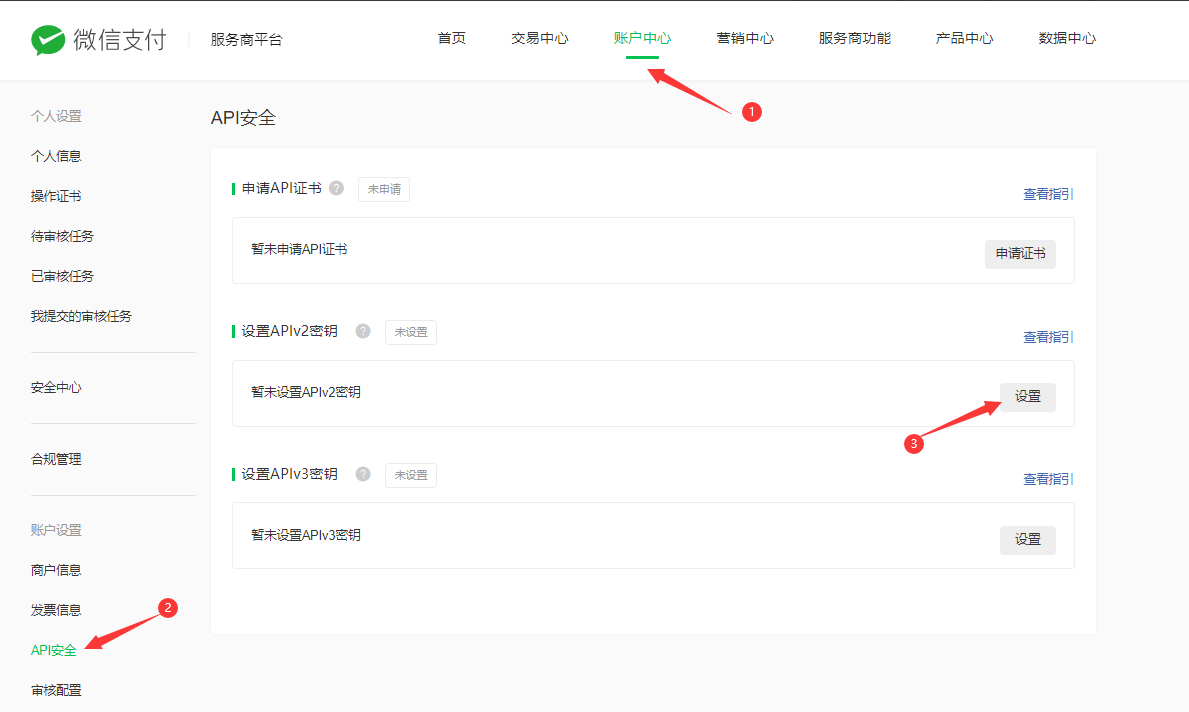Open 查看指引 link for APIv3密钥

click(1047, 480)
